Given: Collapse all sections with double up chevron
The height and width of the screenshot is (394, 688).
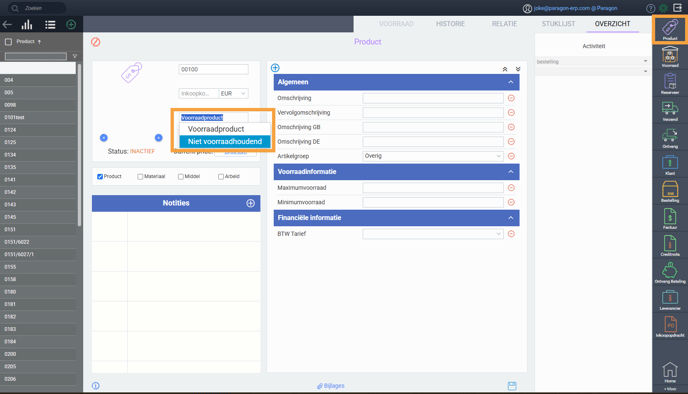Looking at the screenshot, I should click(x=505, y=69).
